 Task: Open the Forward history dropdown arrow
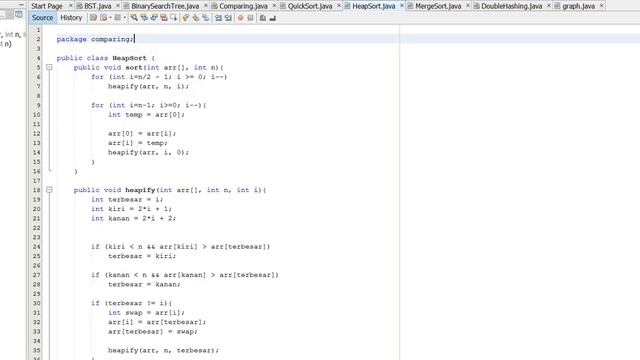tap(124, 18)
